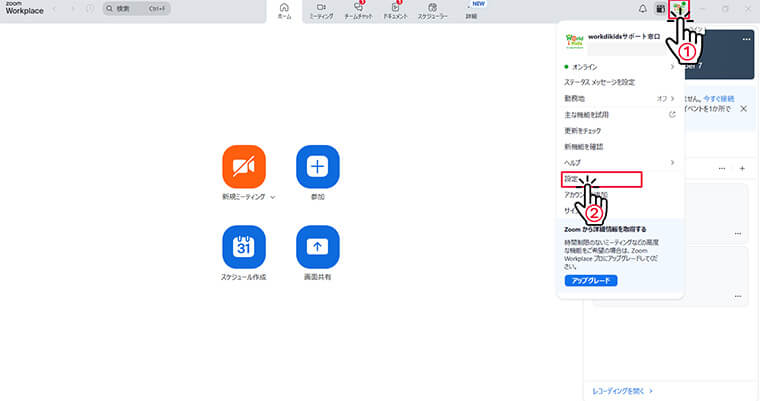Screen dimensions: 760x401
Task: Start a new meeting with the orange camera icon
Action: (x=244, y=166)
